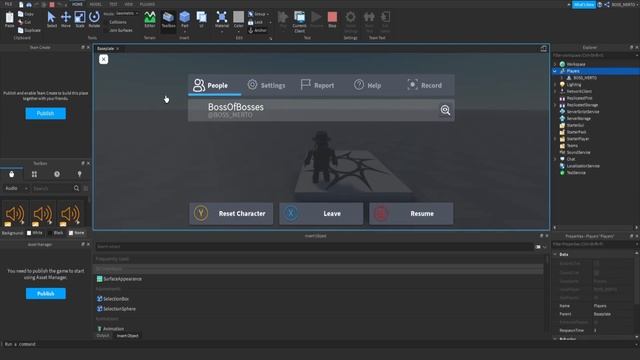
Task: Open Toolbox inventory grid tab
Action: point(34,174)
